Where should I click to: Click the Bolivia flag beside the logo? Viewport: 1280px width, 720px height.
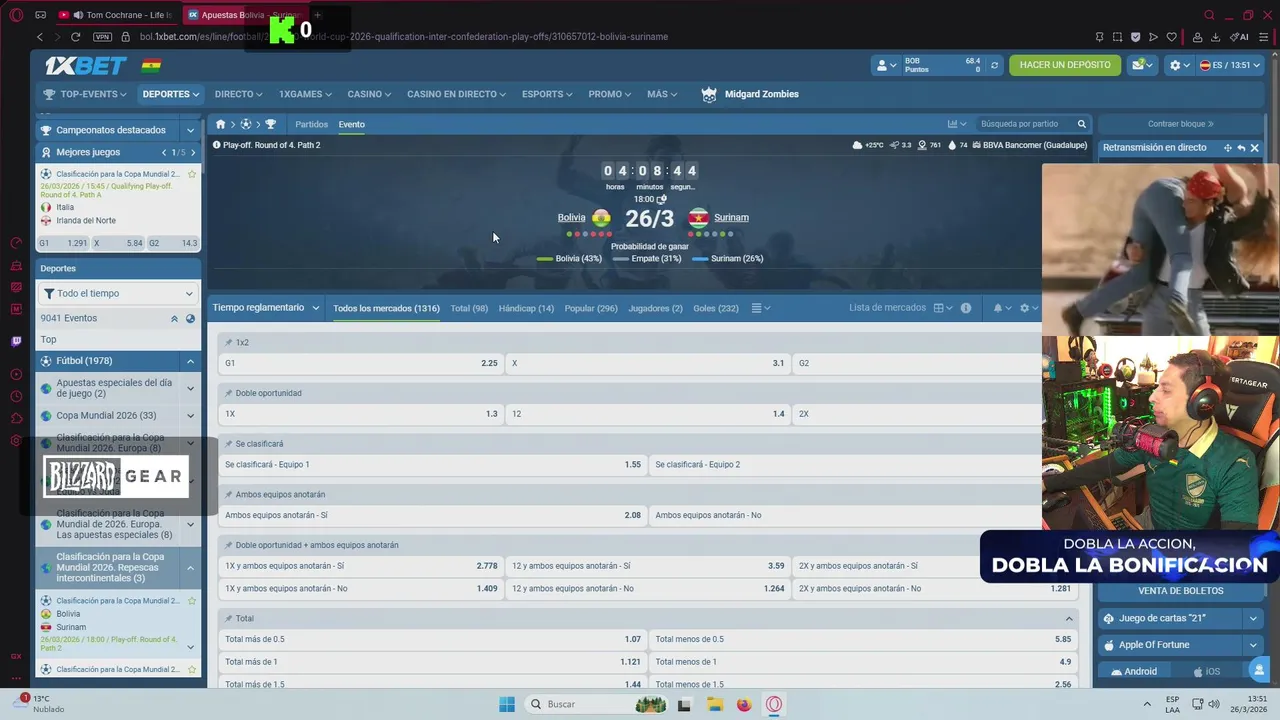(151, 66)
